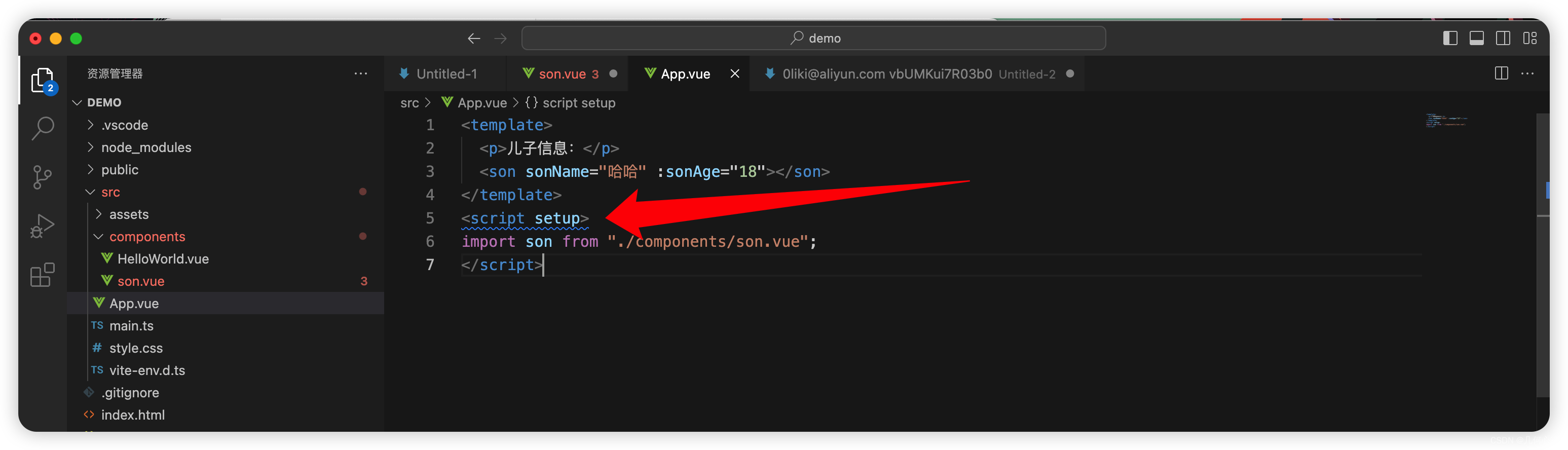The height and width of the screenshot is (450, 1568).
Task: Toggle the primary side bar layout icon
Action: tap(1450, 39)
